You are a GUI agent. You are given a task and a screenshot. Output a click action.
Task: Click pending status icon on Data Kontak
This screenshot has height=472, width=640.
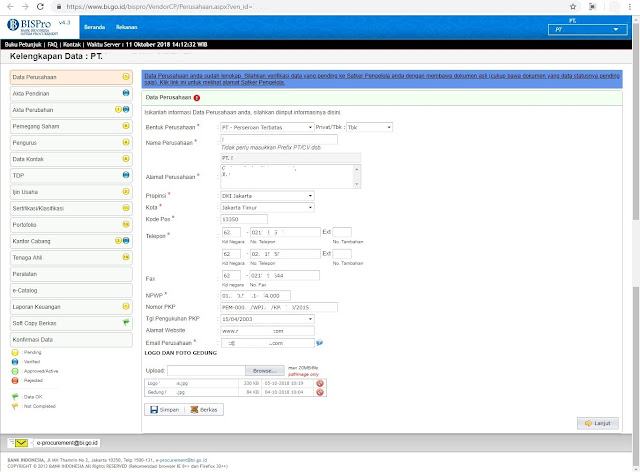126,158
